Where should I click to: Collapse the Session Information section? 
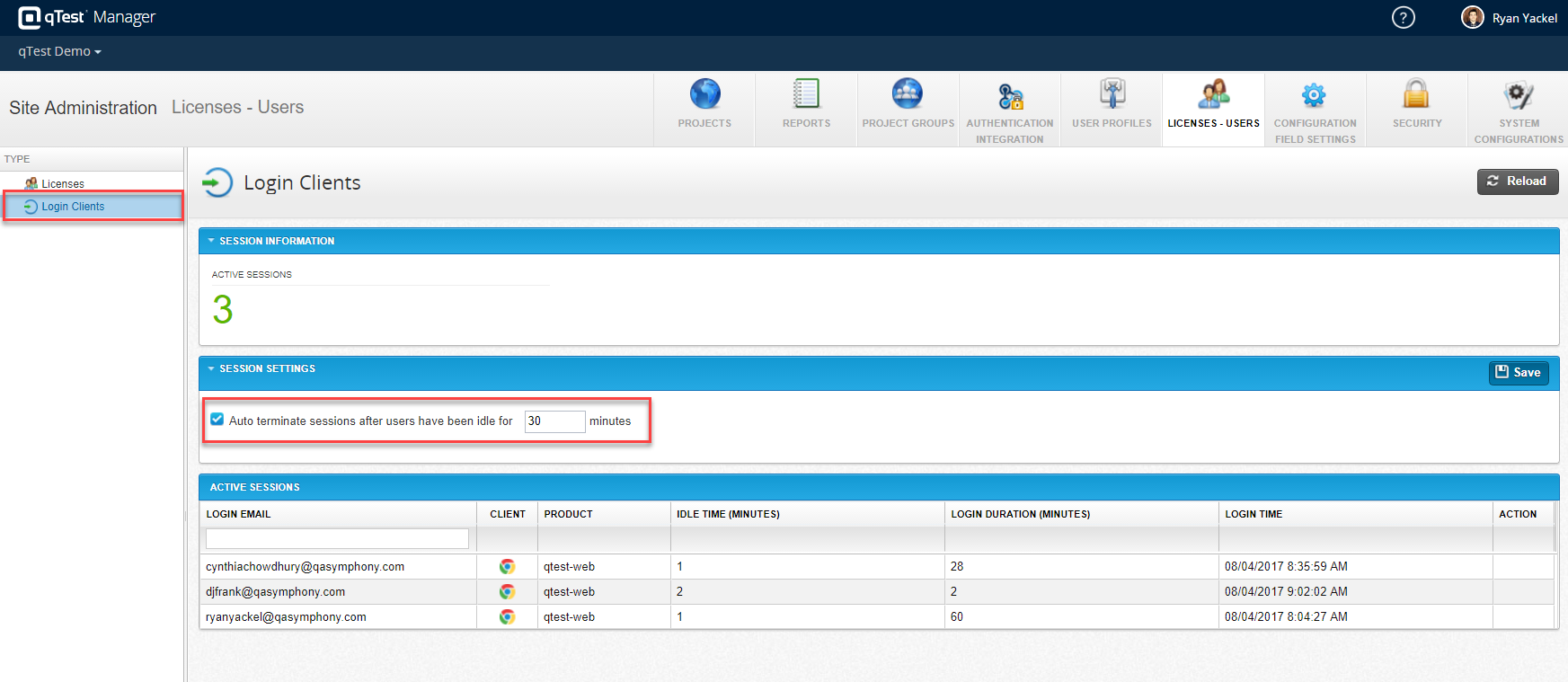click(212, 241)
